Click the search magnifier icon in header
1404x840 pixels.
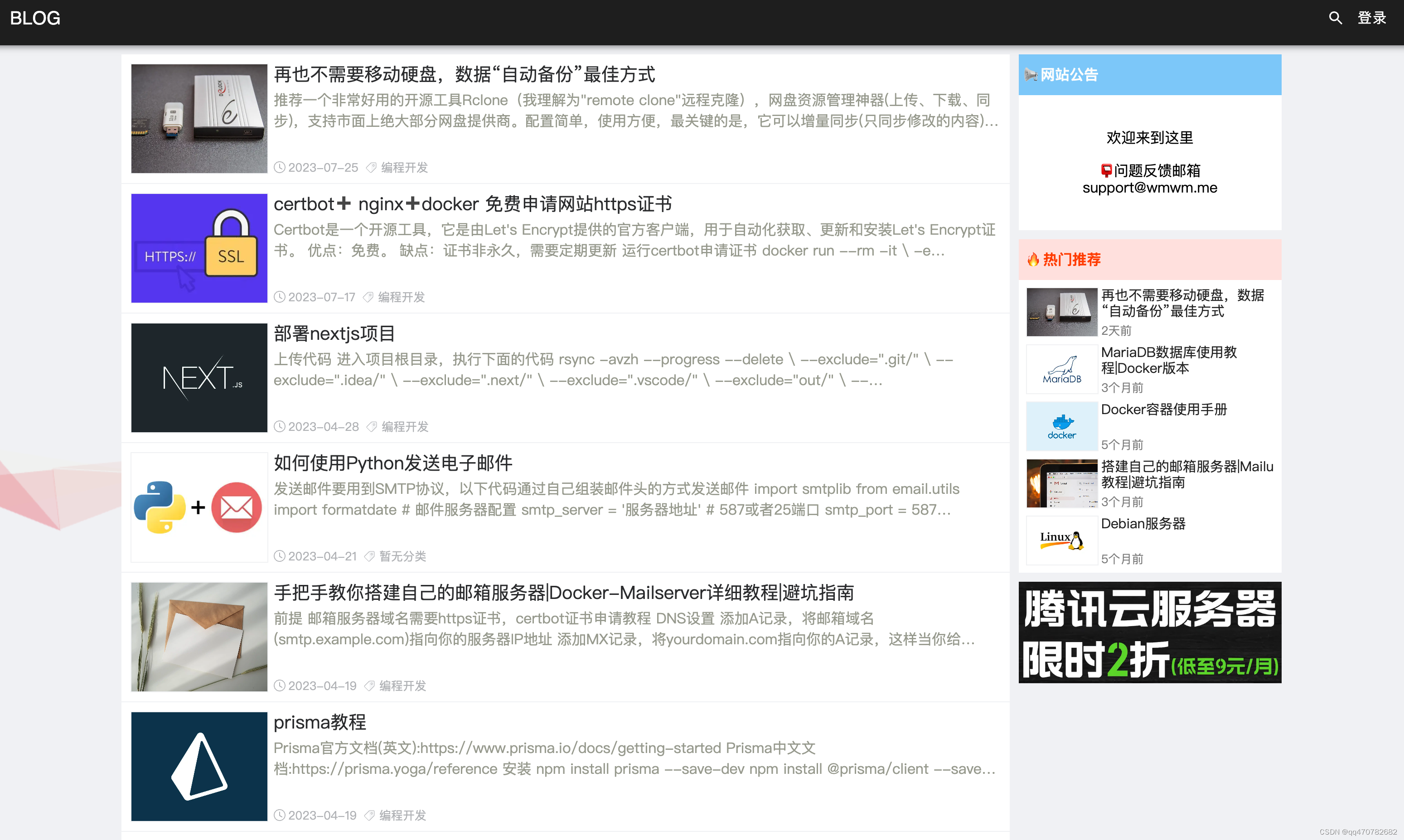[x=1336, y=18]
